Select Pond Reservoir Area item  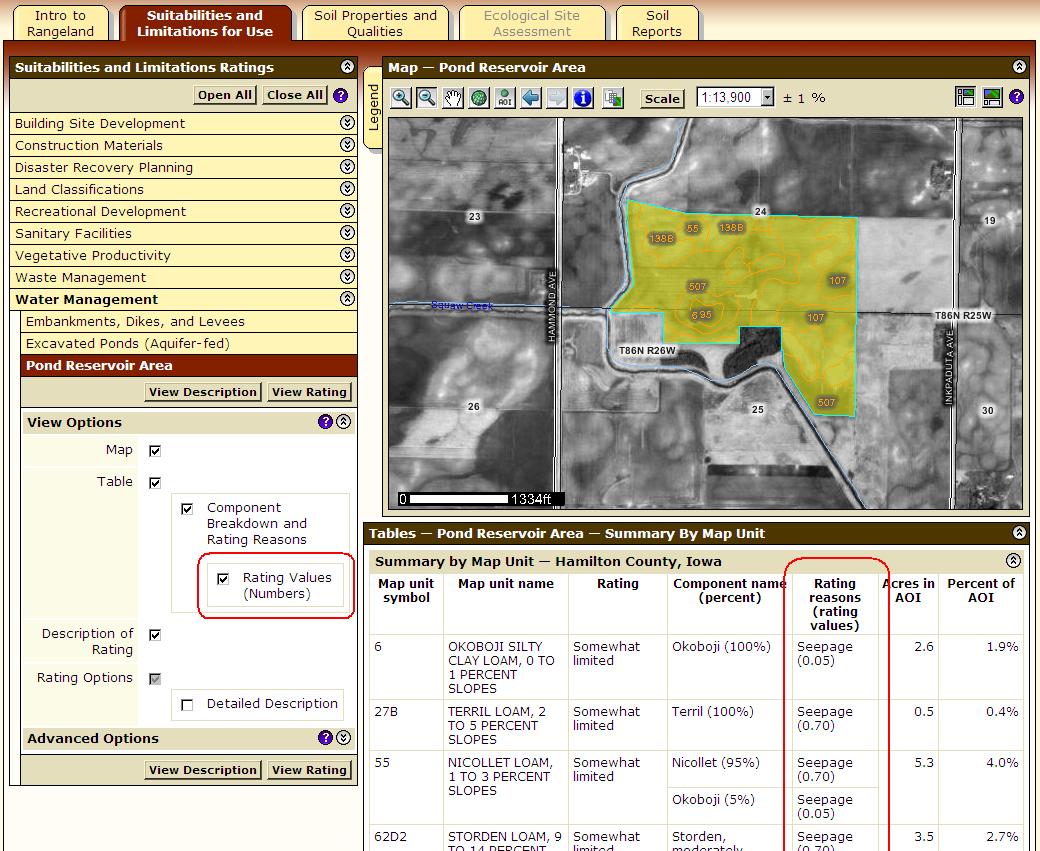(x=189, y=365)
